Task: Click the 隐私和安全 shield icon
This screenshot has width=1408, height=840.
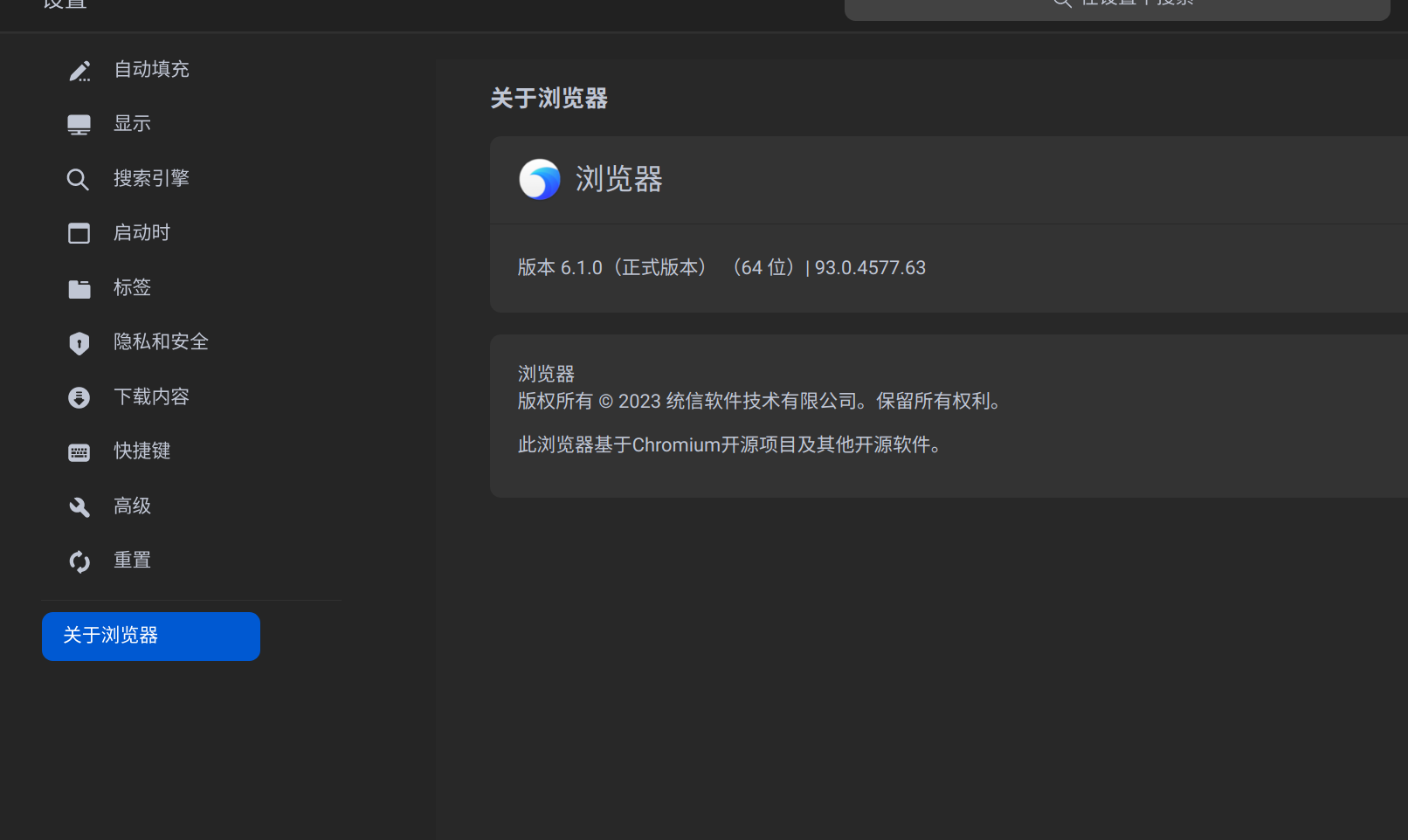Action: [x=79, y=342]
